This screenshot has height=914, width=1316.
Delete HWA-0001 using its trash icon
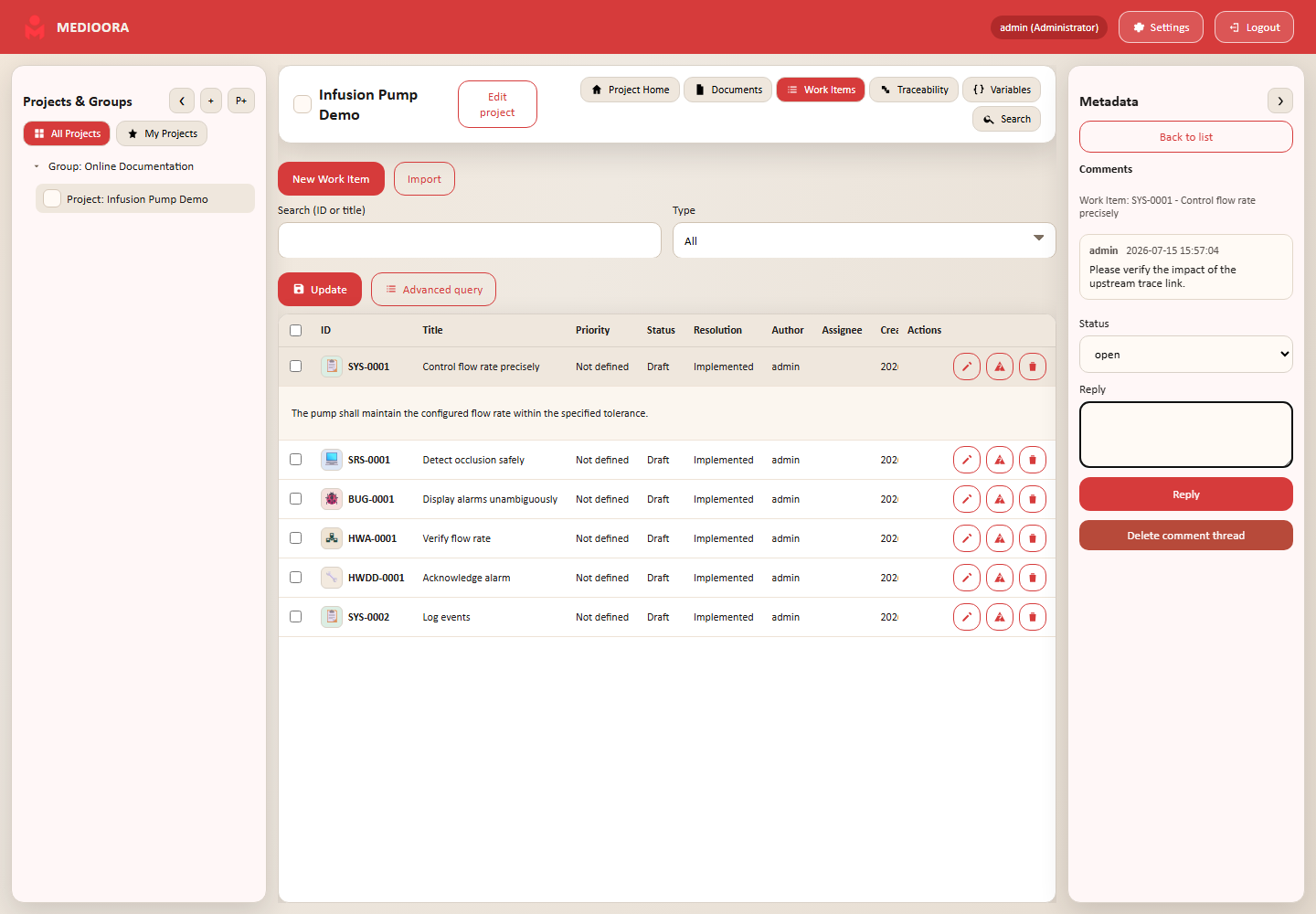point(1033,538)
